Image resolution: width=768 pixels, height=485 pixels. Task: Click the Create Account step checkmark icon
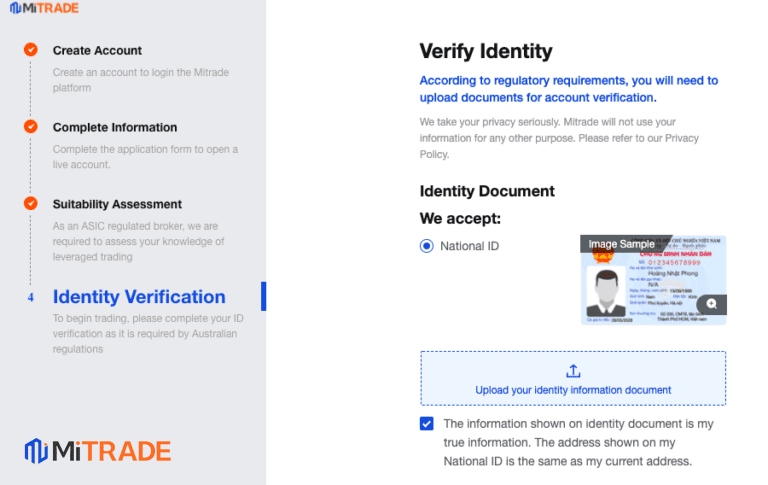tap(31, 50)
